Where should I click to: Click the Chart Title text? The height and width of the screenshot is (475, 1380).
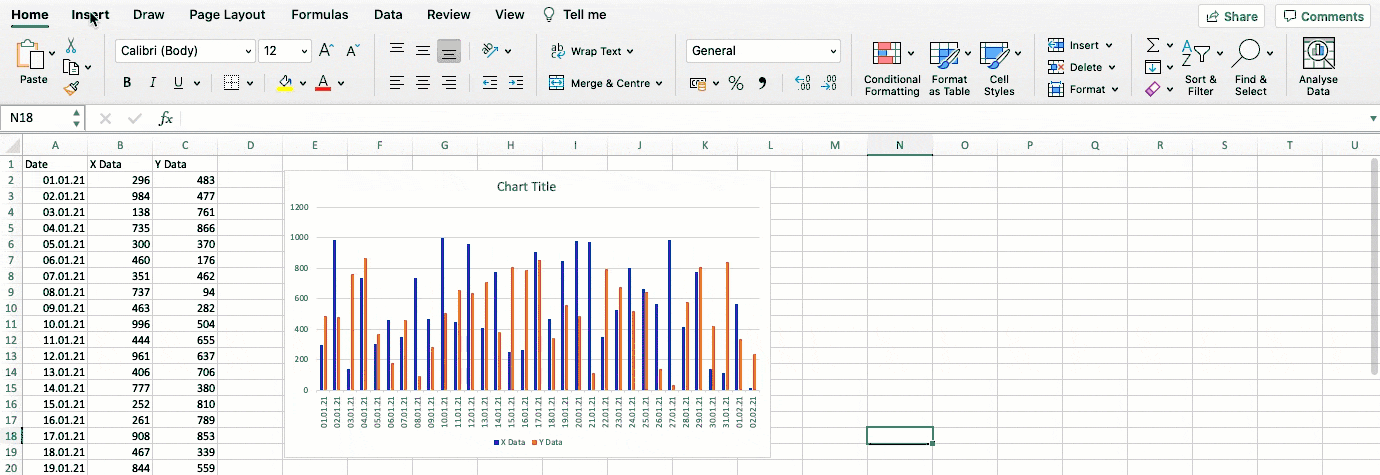point(526,187)
